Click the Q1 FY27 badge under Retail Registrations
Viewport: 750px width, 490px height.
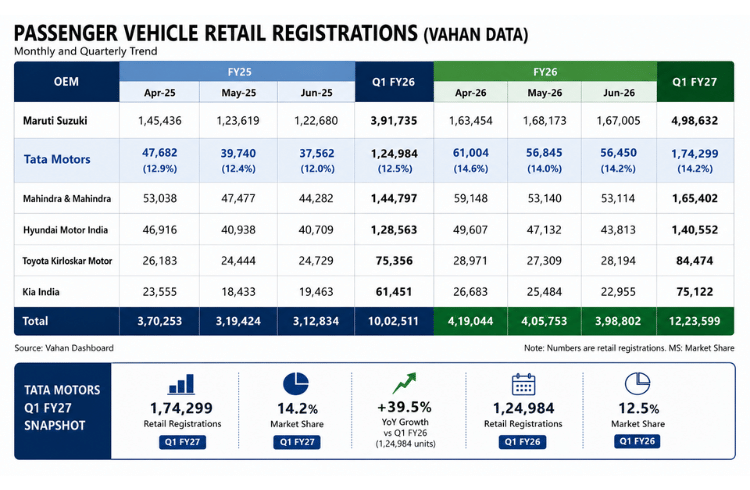coord(182,442)
